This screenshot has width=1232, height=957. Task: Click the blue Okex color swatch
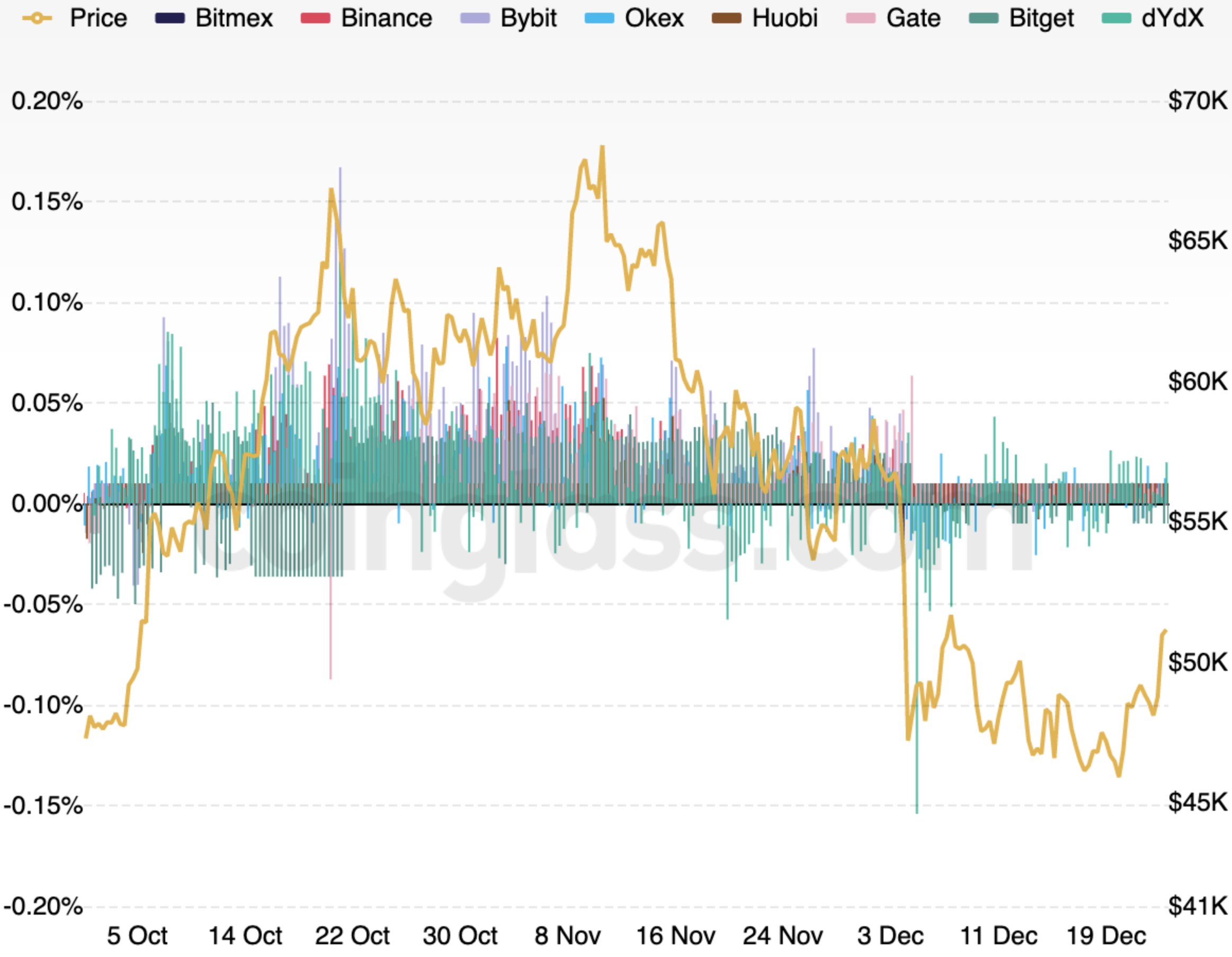[599, 18]
